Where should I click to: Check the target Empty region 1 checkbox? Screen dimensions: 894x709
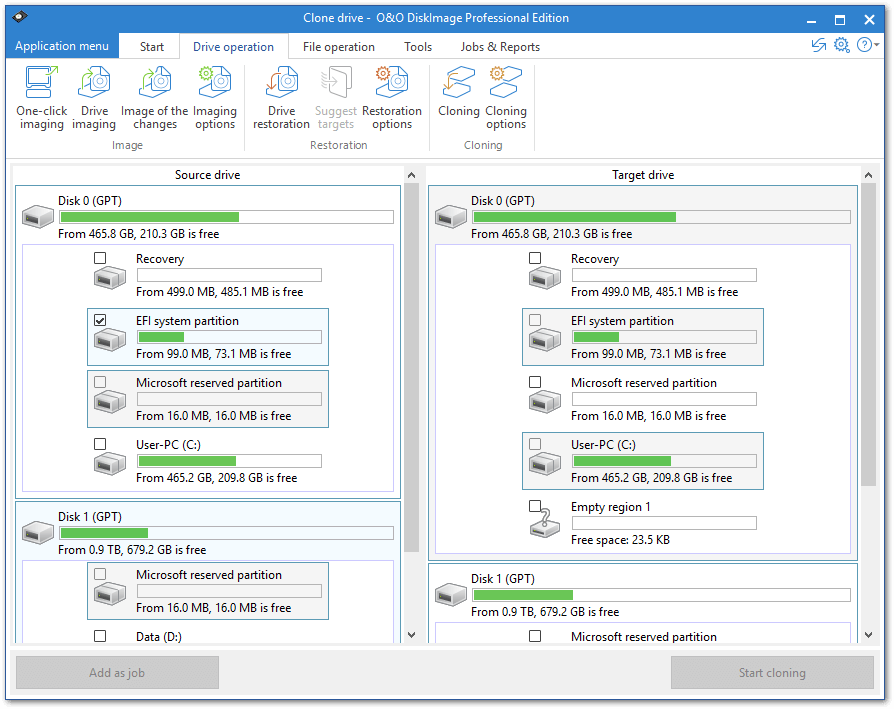[x=535, y=506]
